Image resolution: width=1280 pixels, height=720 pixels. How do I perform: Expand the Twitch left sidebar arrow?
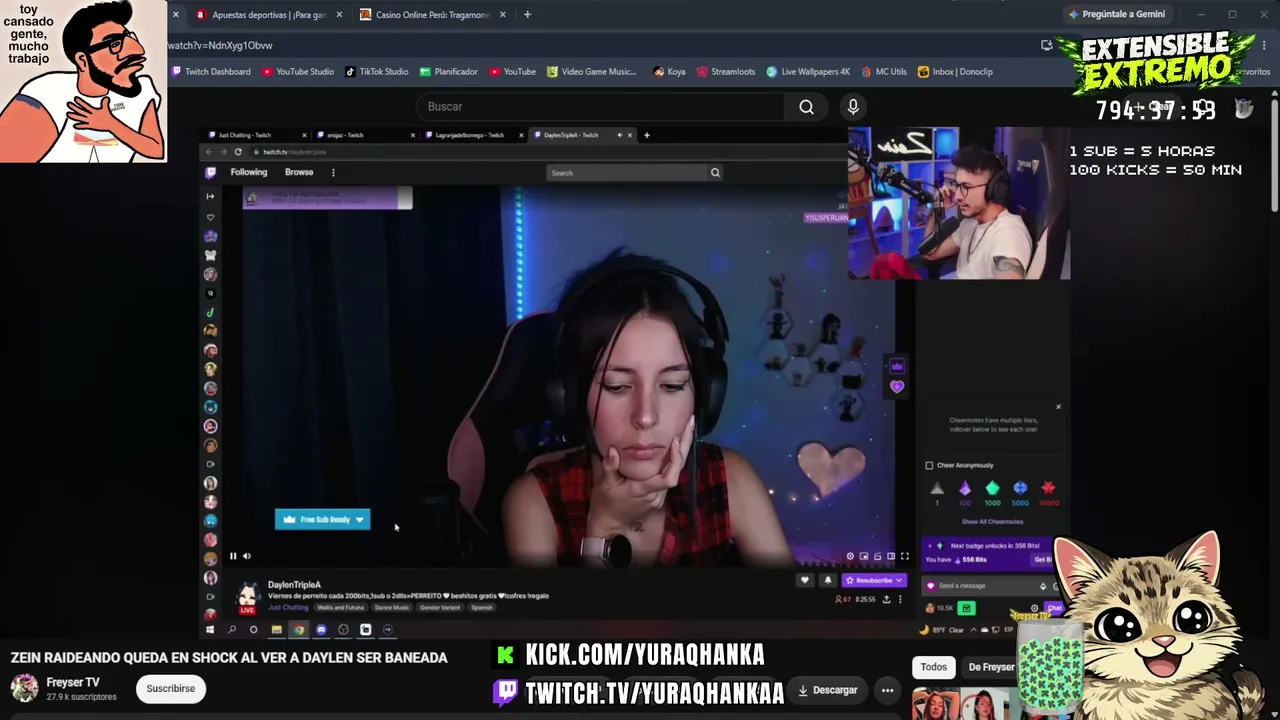(210, 197)
